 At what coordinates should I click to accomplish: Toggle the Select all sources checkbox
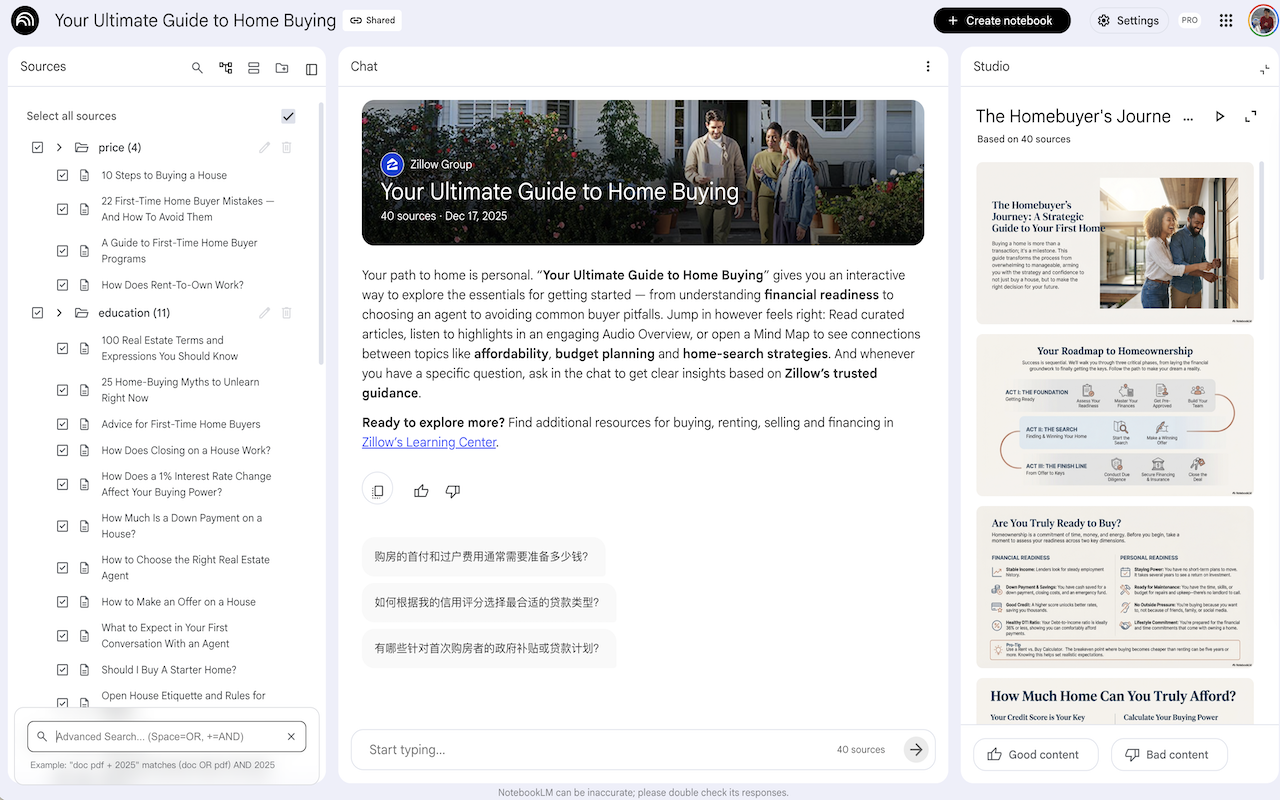(x=288, y=116)
